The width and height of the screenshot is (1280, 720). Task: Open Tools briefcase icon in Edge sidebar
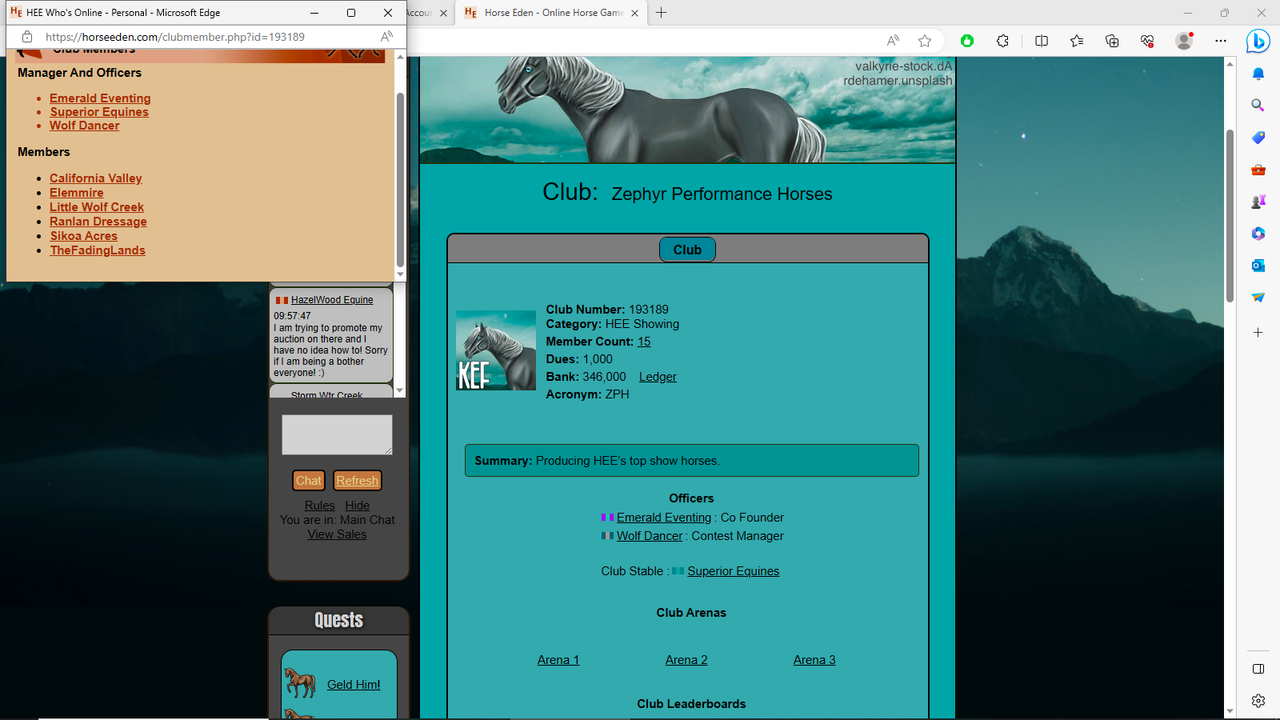tap(1258, 169)
